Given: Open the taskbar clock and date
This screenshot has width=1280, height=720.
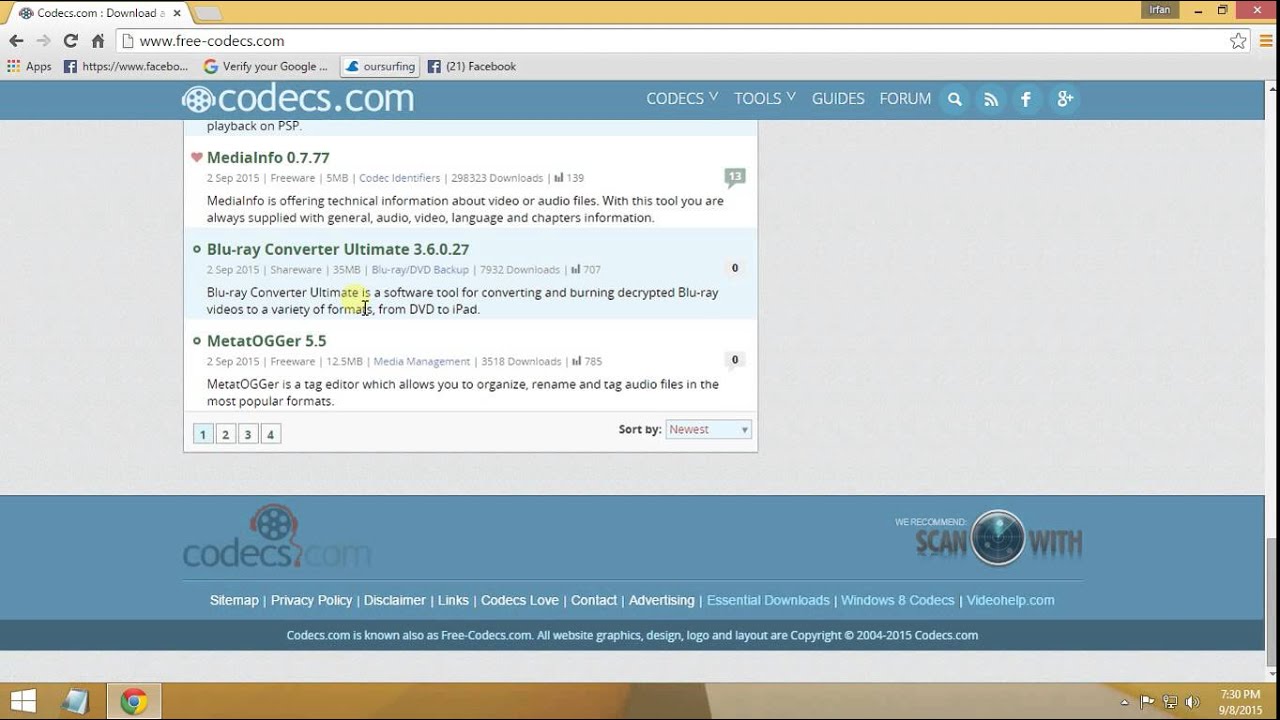Looking at the screenshot, I should click(1241, 702).
